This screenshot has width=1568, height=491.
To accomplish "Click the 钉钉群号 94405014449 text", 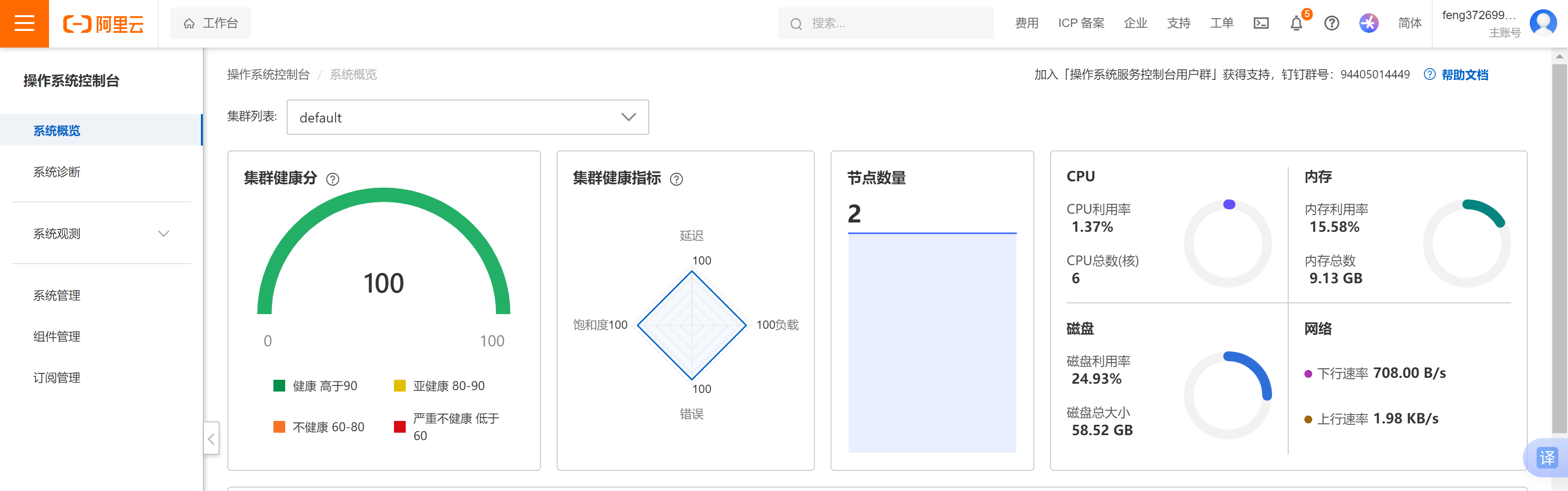I will (x=1345, y=74).
